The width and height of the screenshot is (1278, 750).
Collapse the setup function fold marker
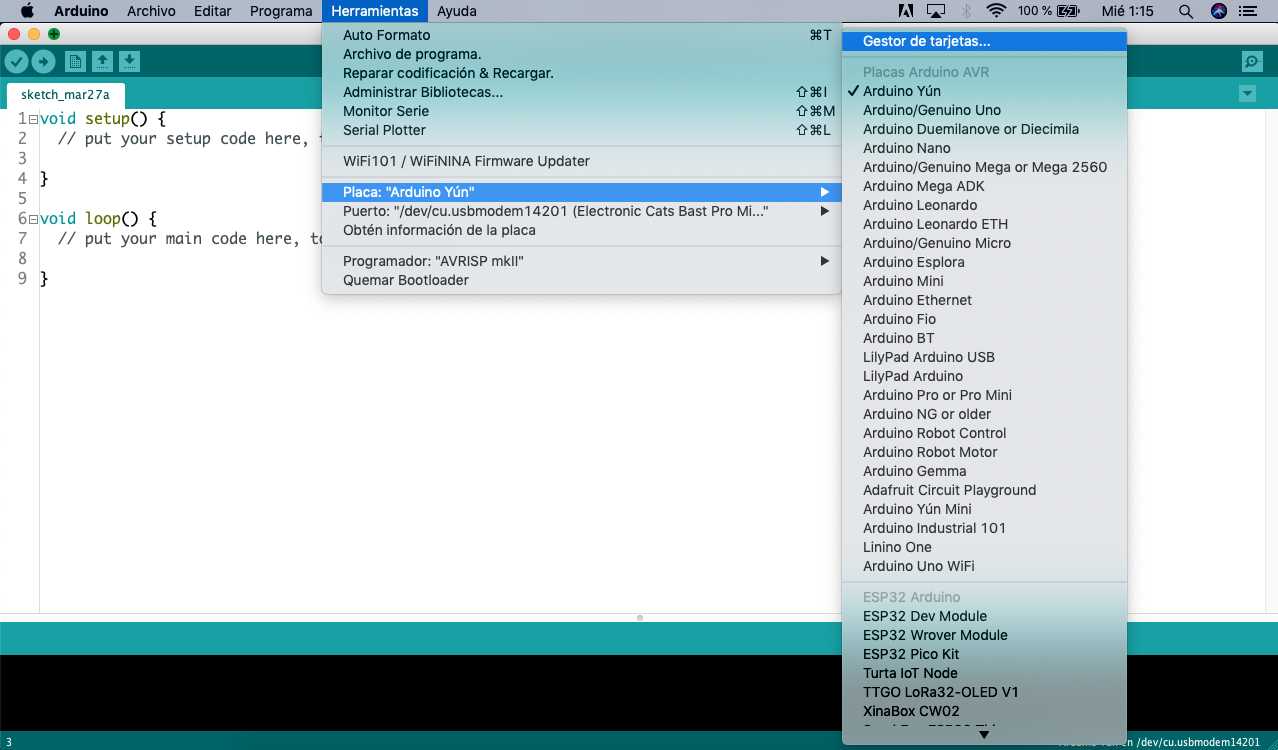33,119
